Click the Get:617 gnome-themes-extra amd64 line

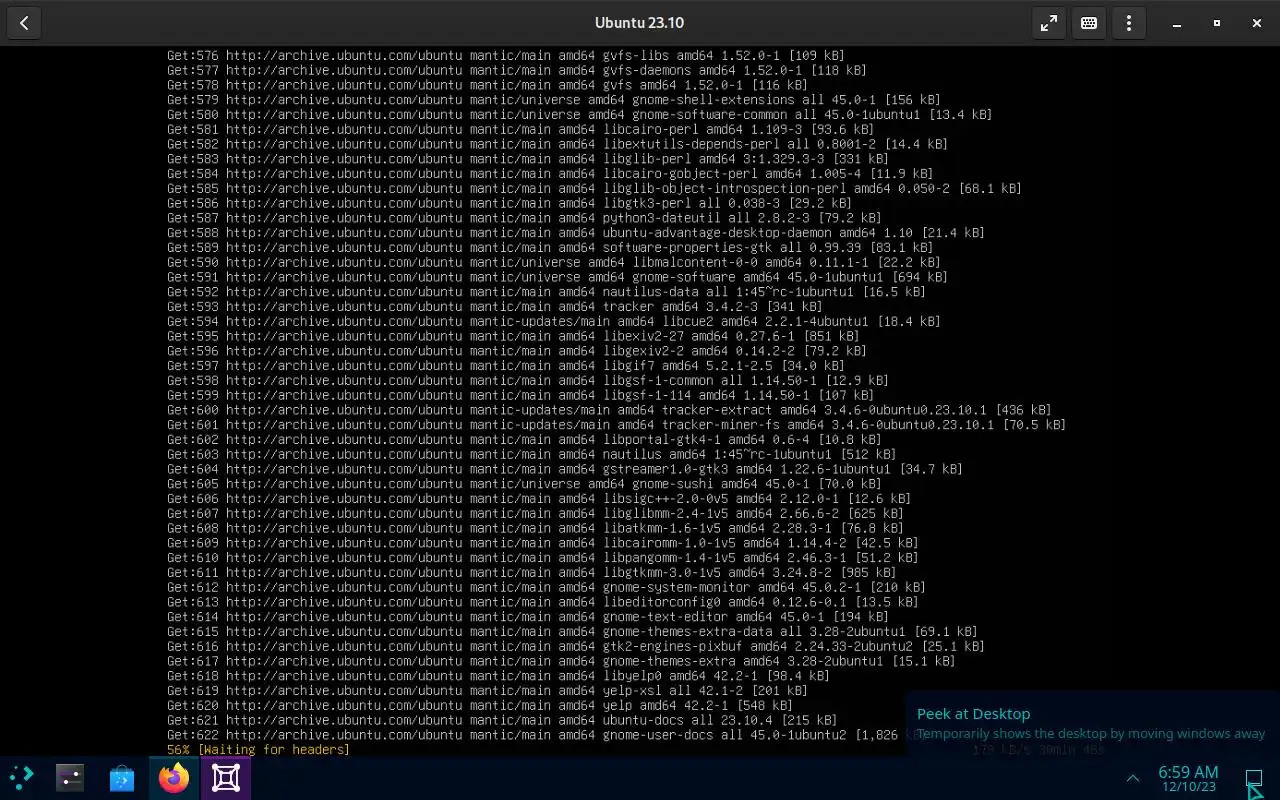(x=561, y=661)
